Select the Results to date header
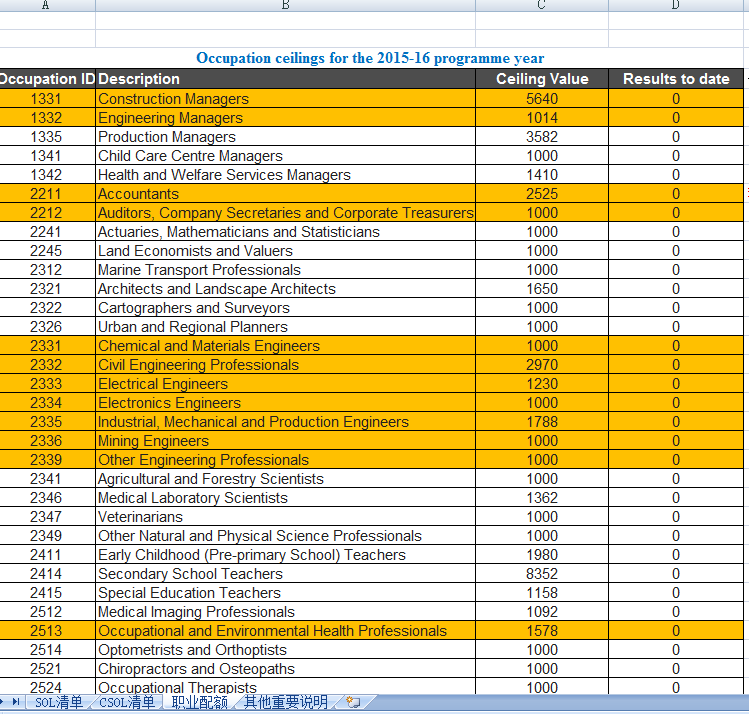 676,79
